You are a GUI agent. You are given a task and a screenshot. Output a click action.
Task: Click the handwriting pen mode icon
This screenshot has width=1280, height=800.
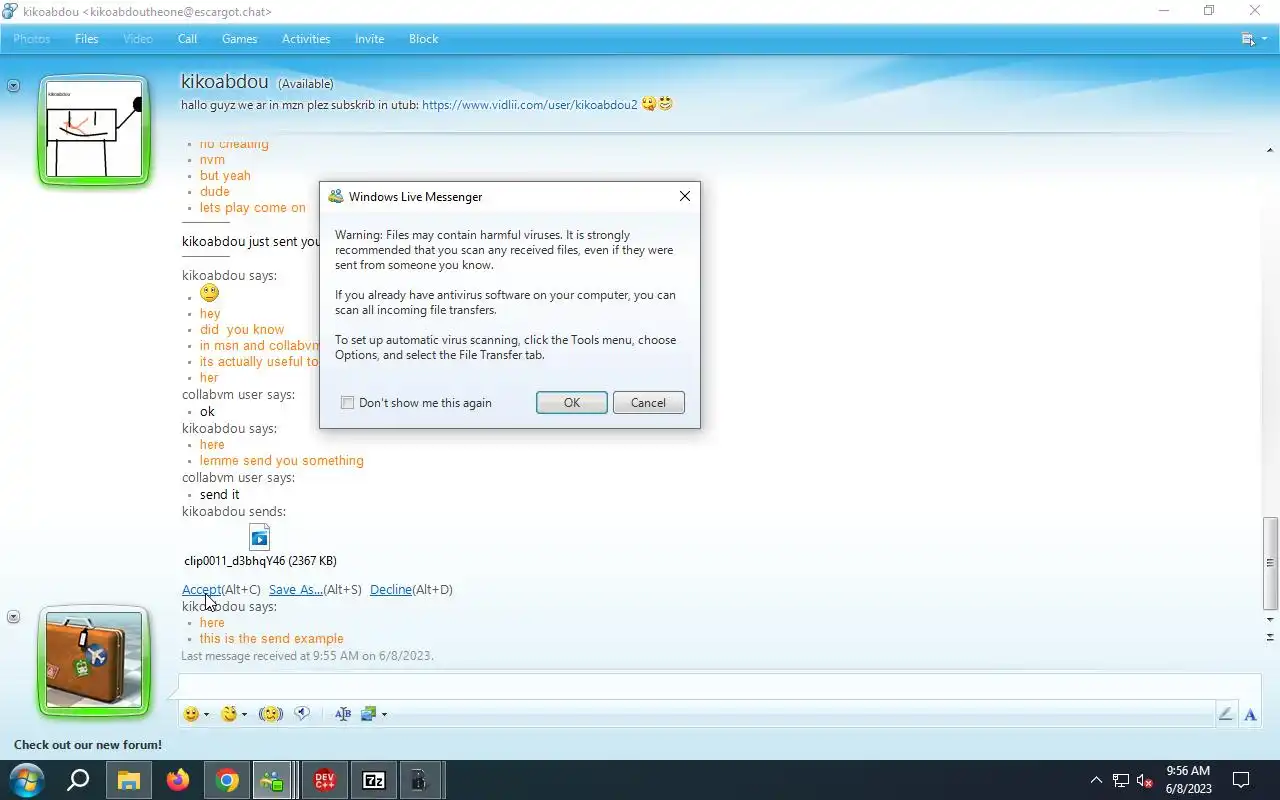click(1225, 714)
